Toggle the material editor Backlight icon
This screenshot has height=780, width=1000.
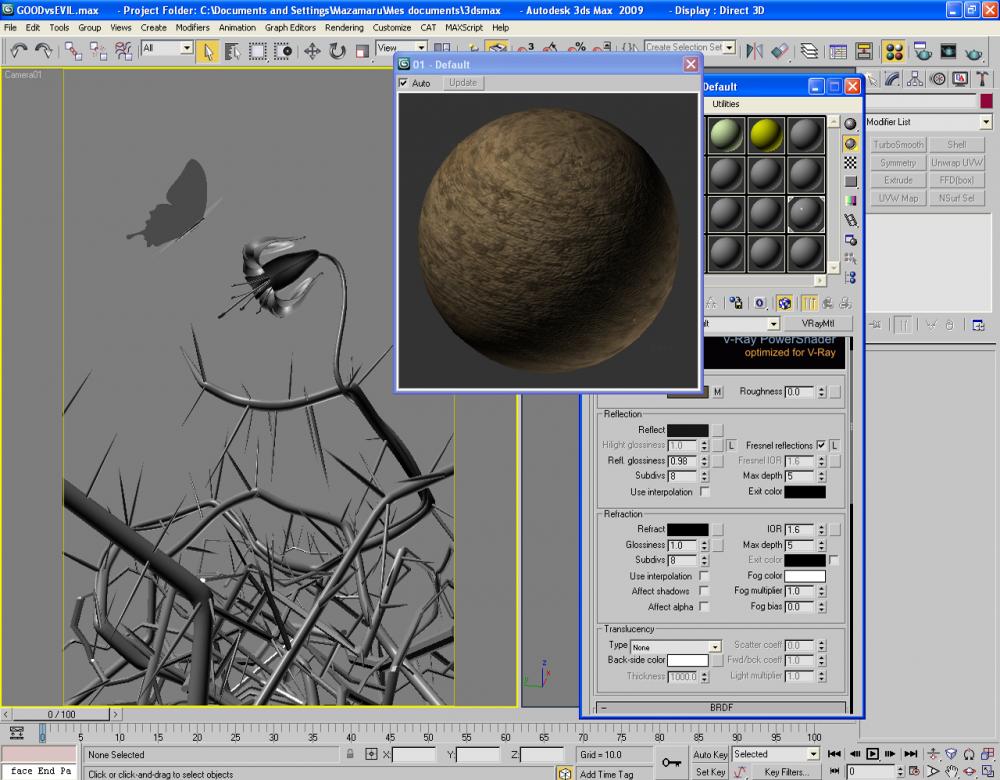pyautogui.click(x=851, y=143)
